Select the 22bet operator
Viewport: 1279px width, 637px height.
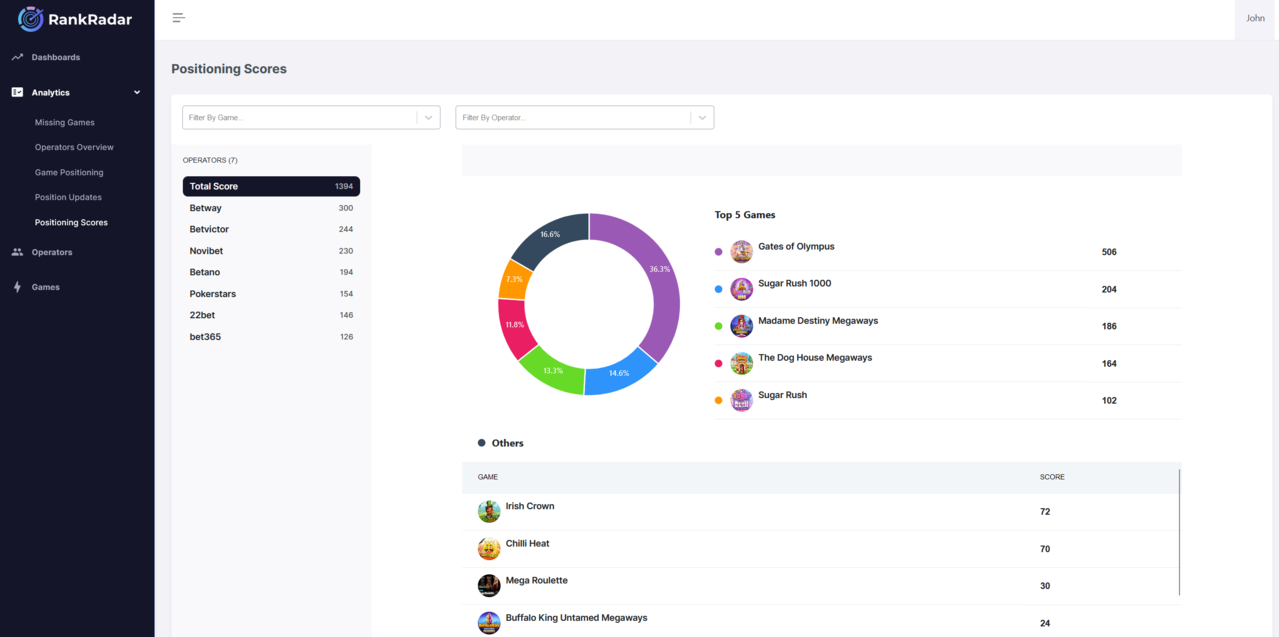271,315
